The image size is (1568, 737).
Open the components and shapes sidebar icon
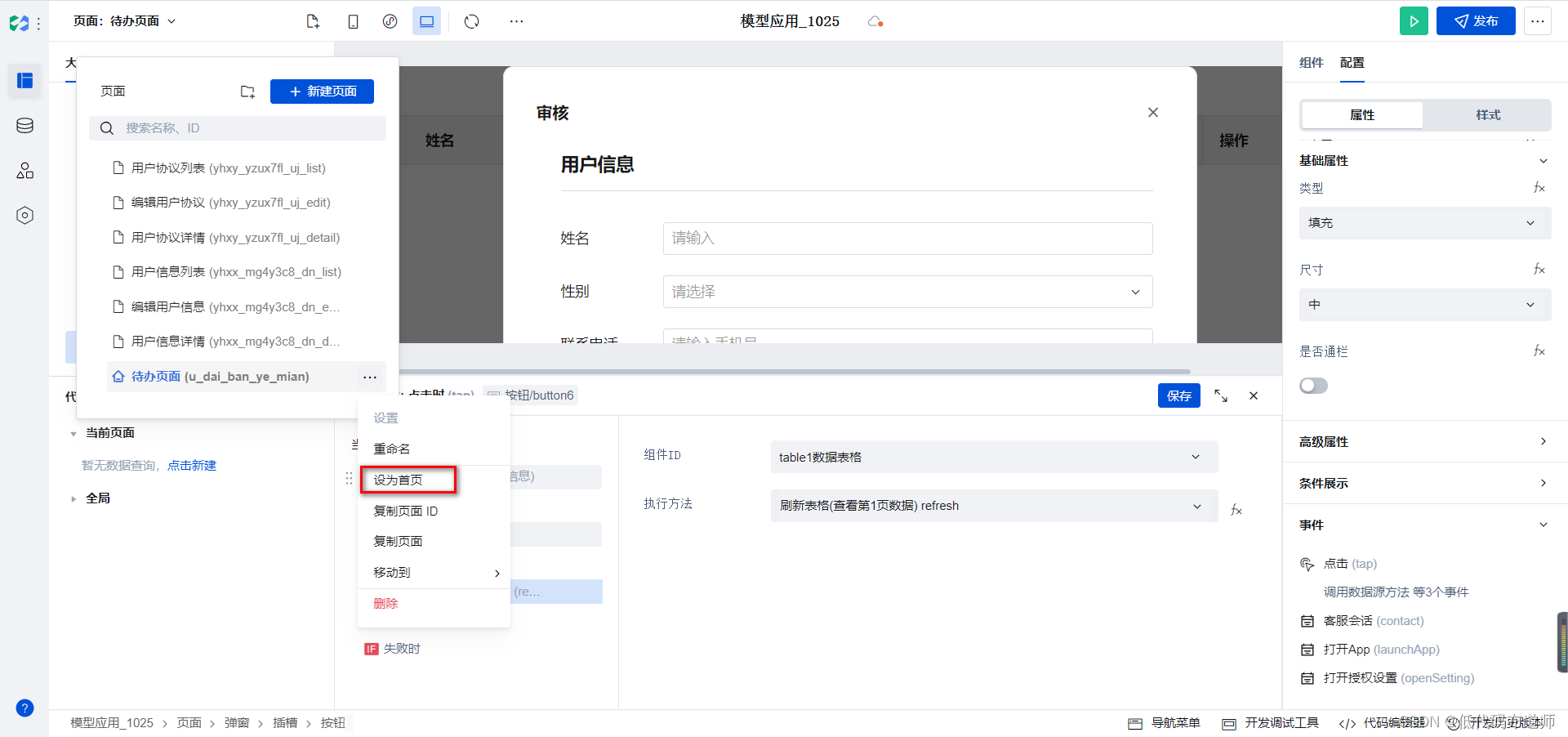(24, 170)
